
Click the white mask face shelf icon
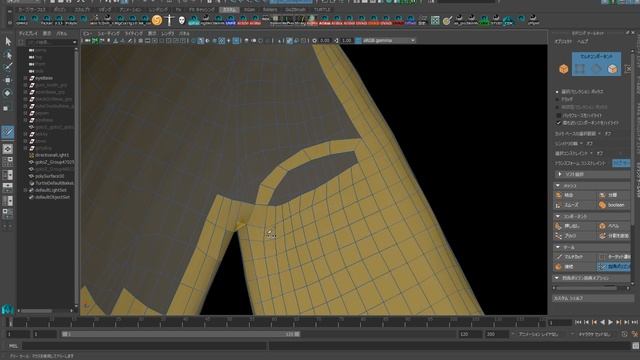pyautogui.click(x=182, y=20)
